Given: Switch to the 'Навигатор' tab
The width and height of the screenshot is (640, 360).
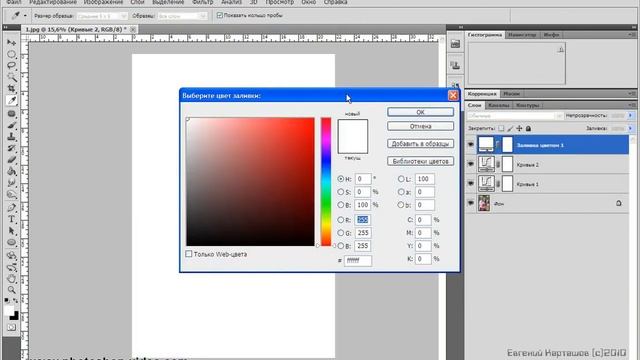Looking at the screenshot, I should click(522, 35).
